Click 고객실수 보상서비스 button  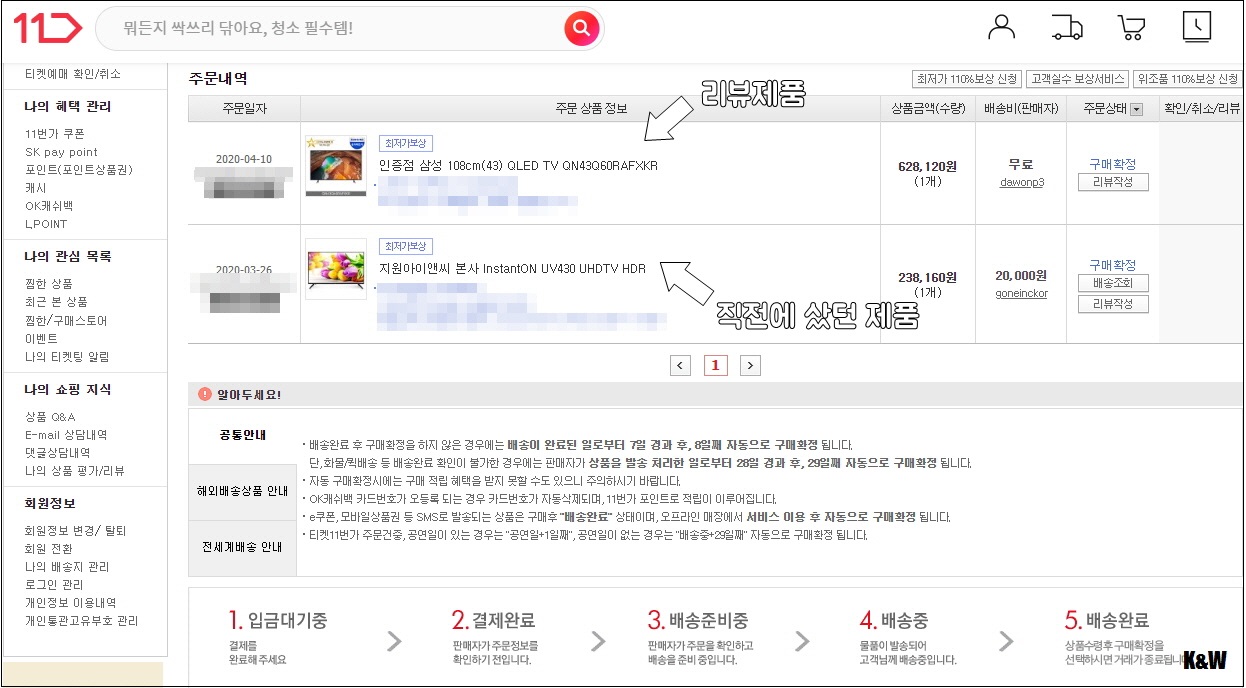pyautogui.click(x=1079, y=79)
